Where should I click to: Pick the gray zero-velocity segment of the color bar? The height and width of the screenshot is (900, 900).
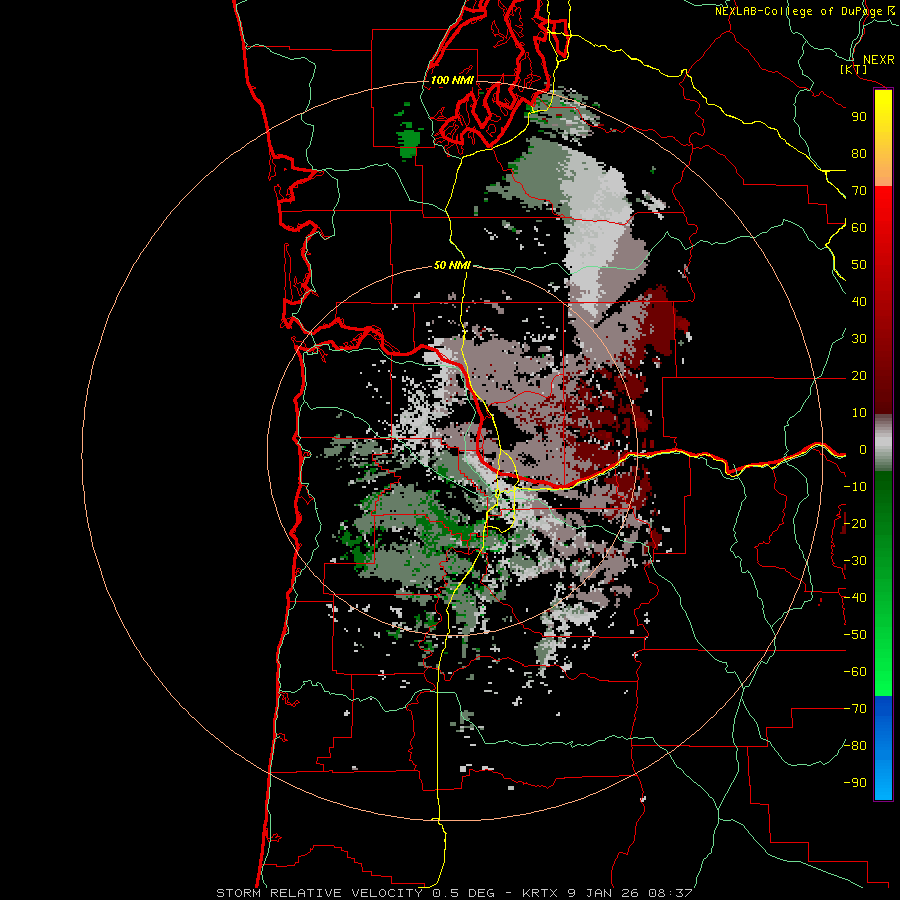[x=883, y=443]
